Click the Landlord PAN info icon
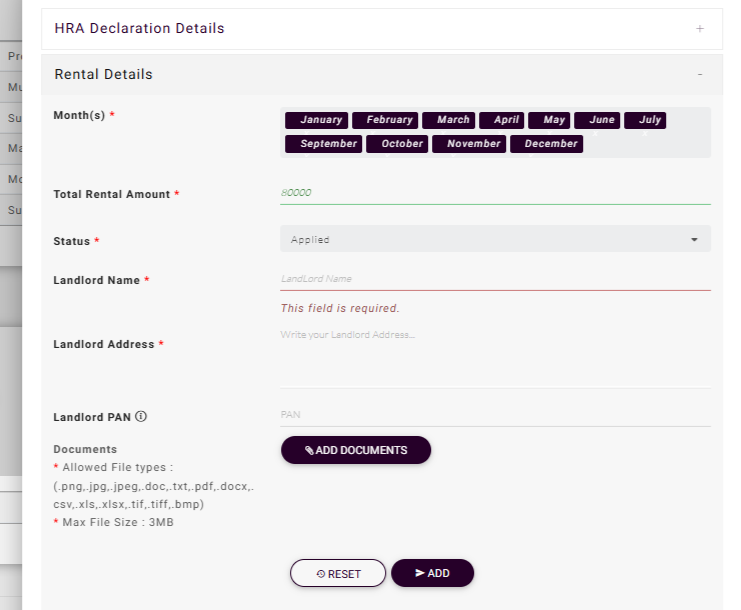The height and width of the screenshot is (610, 741). pyautogui.click(x=141, y=417)
